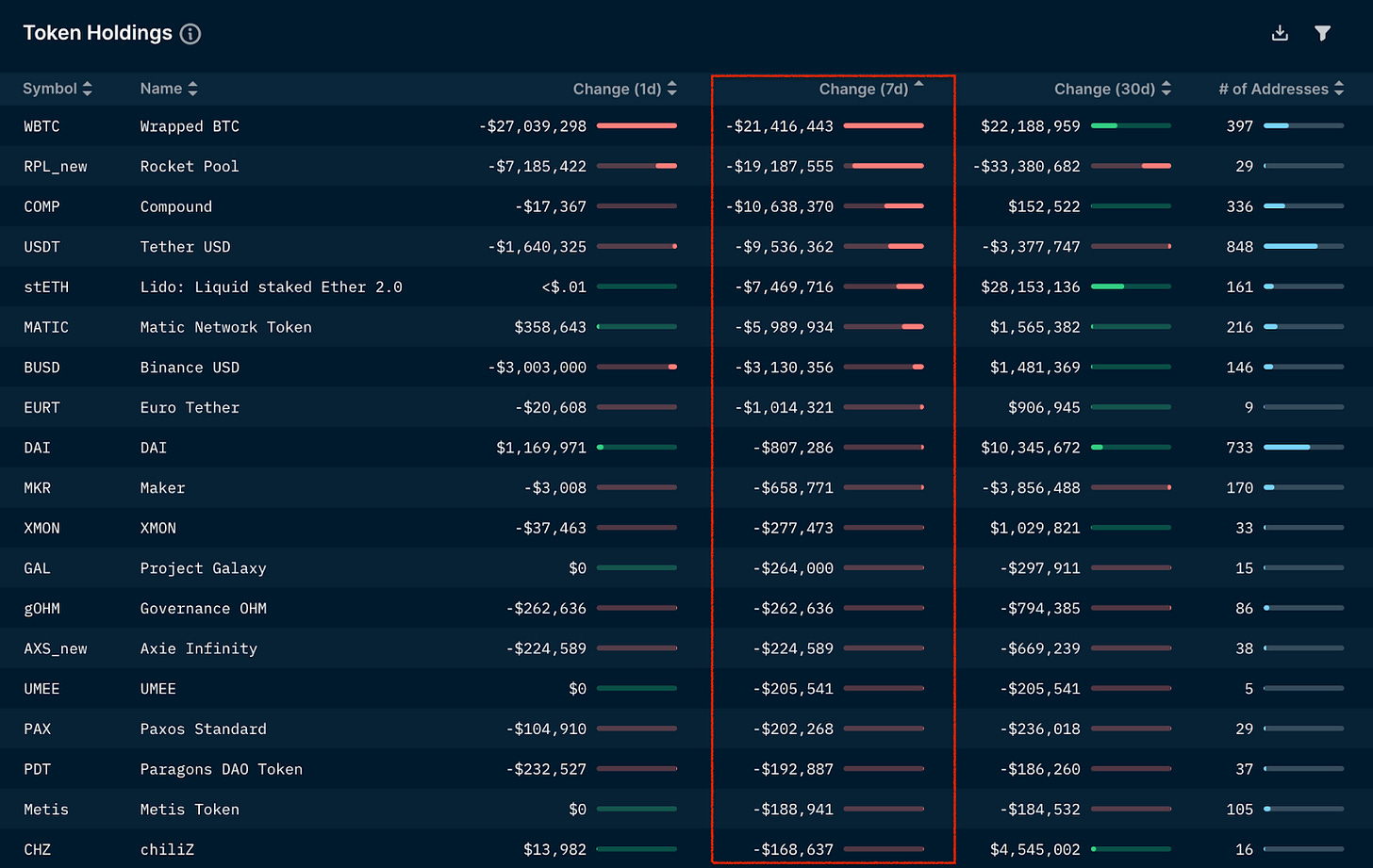Screen dimensions: 1373x868
Task: Click the Paxos Standard name
Action: coord(204,729)
